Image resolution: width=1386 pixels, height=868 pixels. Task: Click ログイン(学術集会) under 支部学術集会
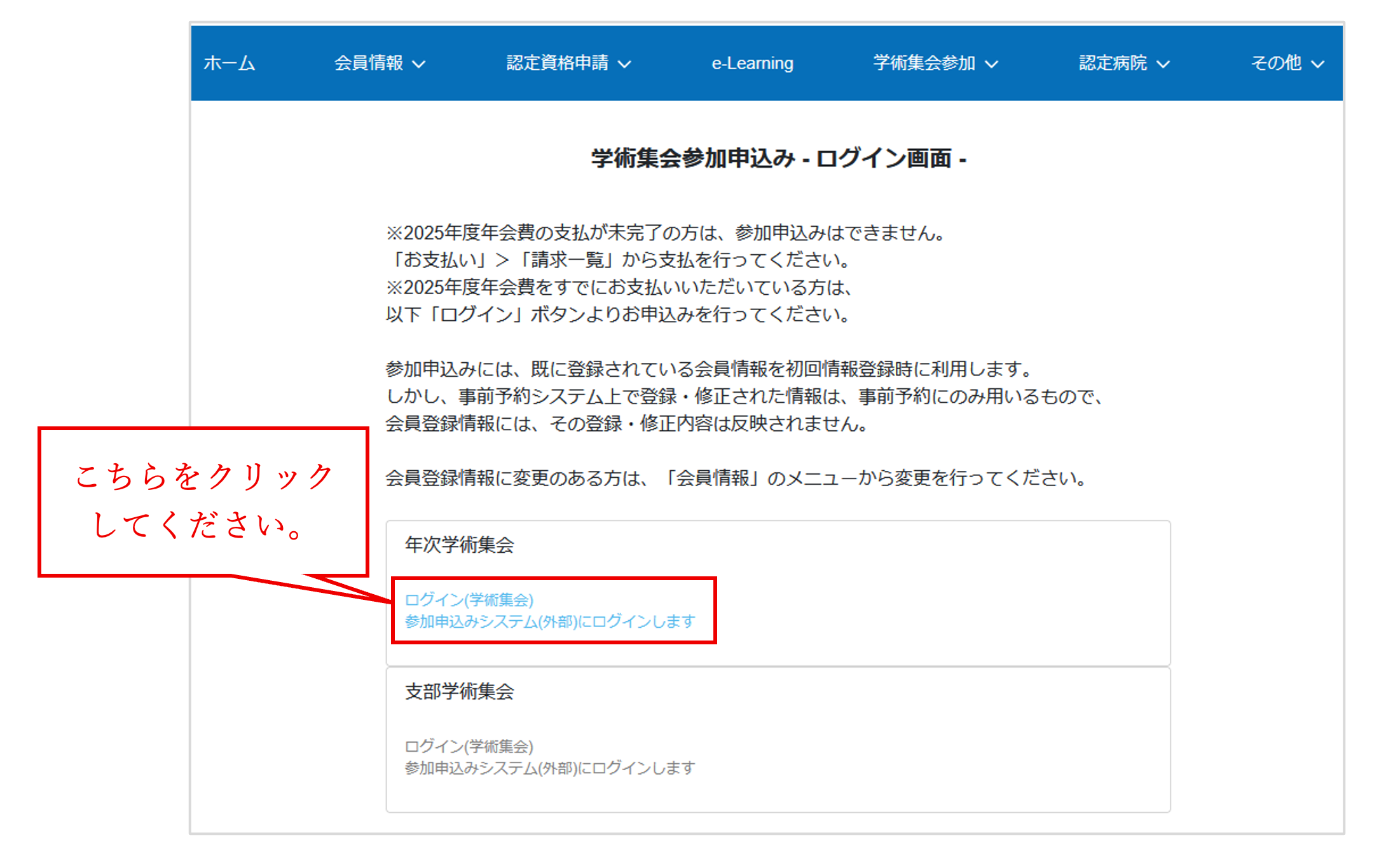pos(469,746)
